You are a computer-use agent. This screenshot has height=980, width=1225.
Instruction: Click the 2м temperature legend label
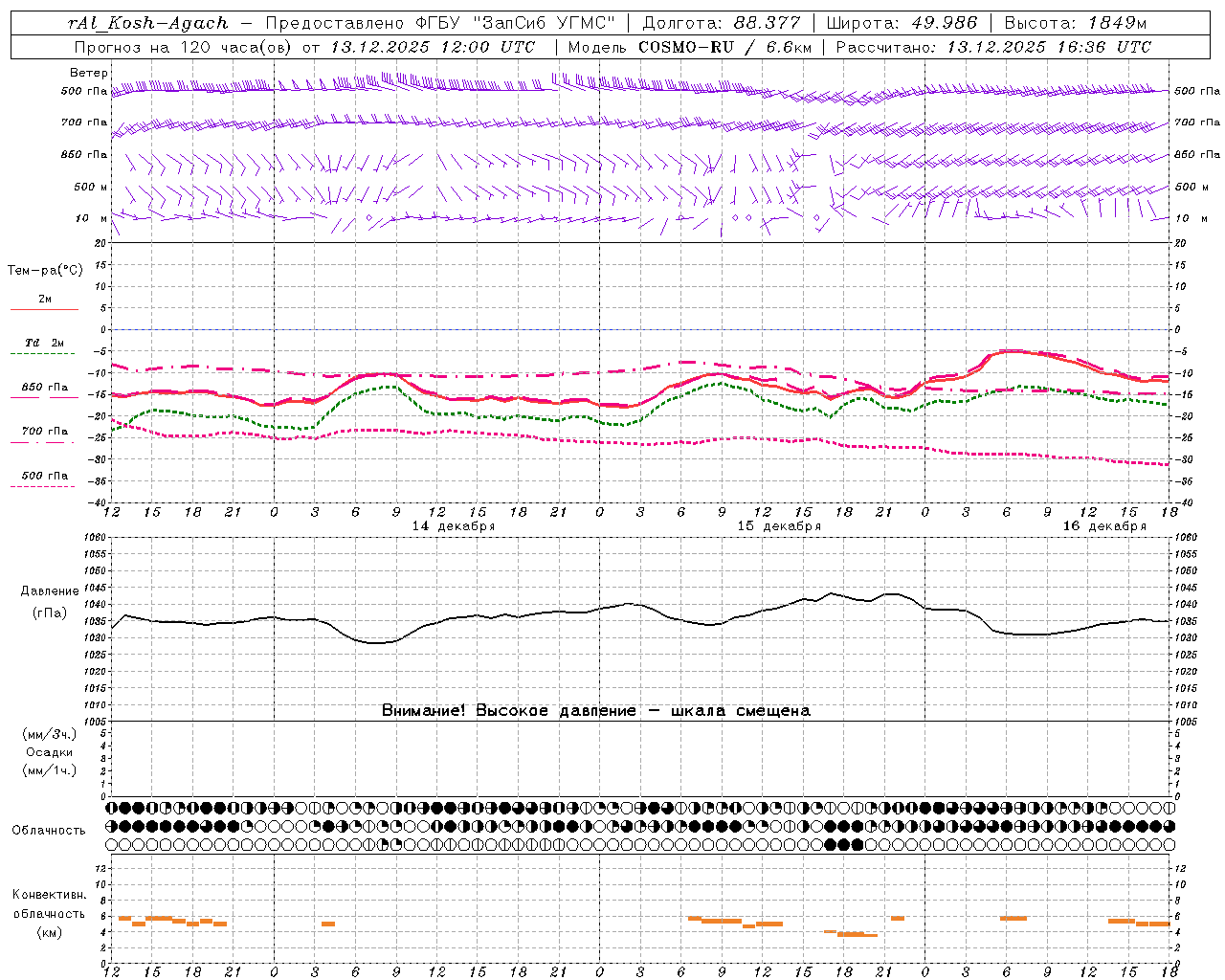tap(45, 299)
